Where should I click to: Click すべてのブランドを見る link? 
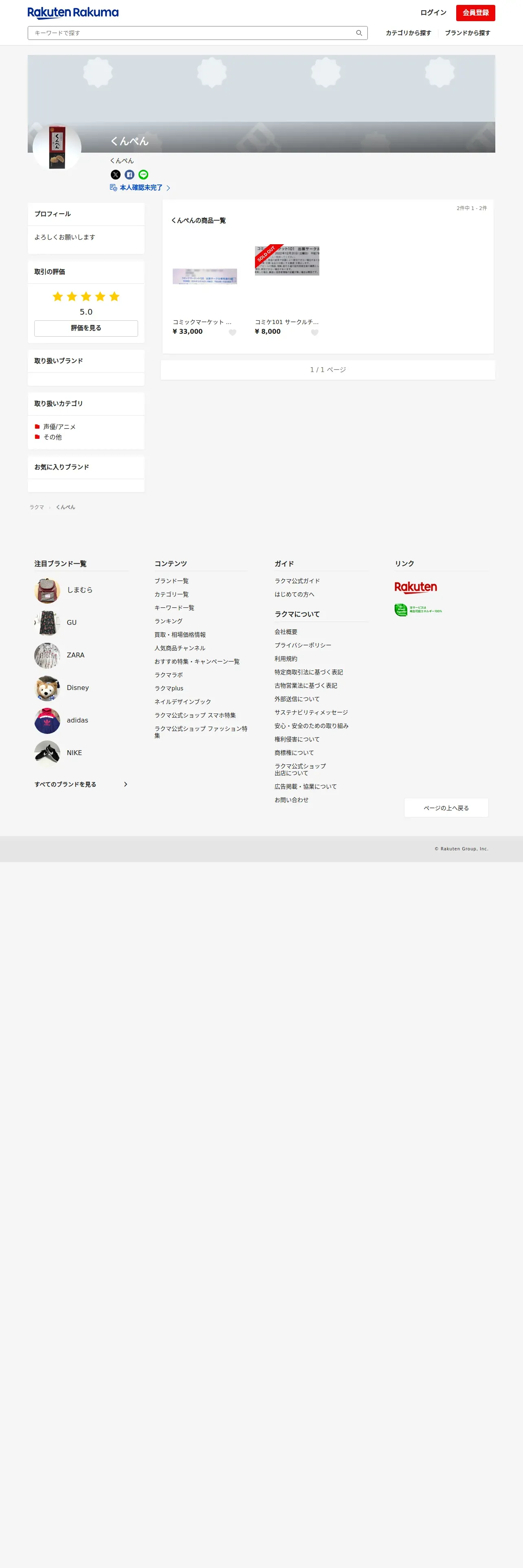[x=65, y=784]
